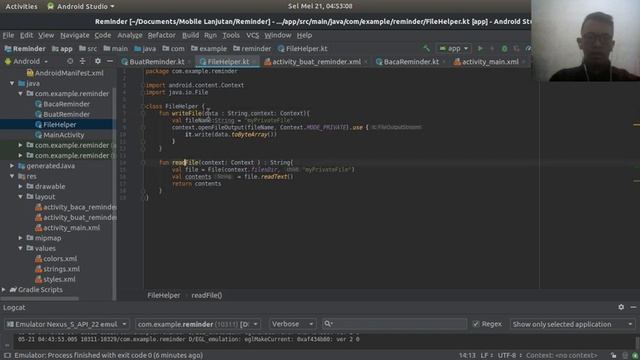Open Logcat device selector dropdown
The width and height of the screenshot is (640, 360).
(67, 324)
